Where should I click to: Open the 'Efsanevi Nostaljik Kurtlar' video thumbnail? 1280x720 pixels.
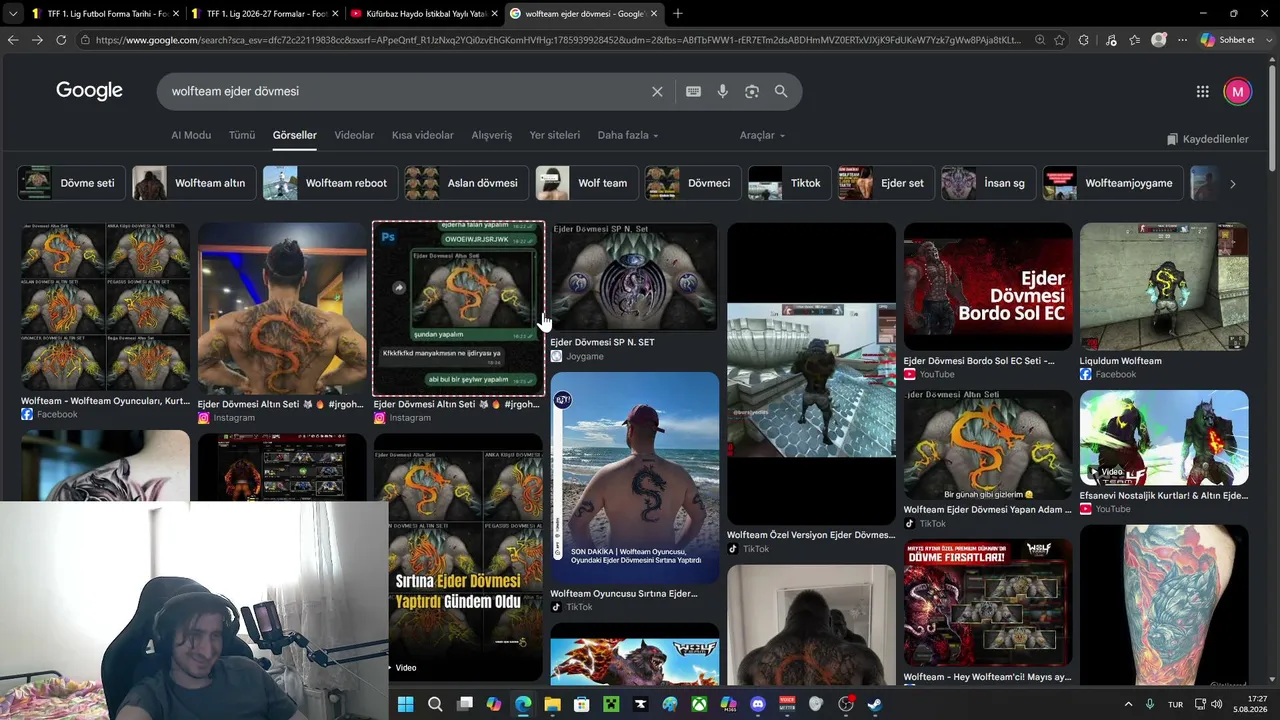(1164, 437)
